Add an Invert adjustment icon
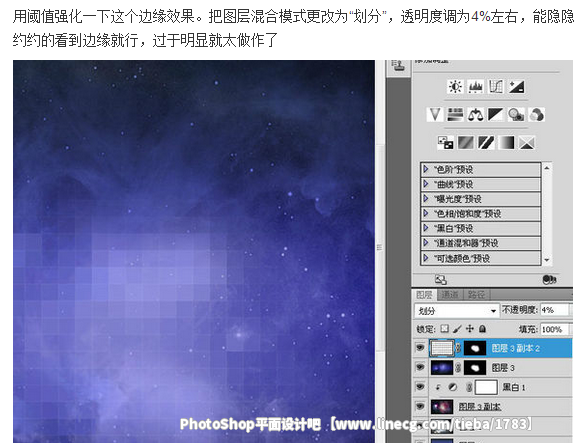 click(446, 143)
